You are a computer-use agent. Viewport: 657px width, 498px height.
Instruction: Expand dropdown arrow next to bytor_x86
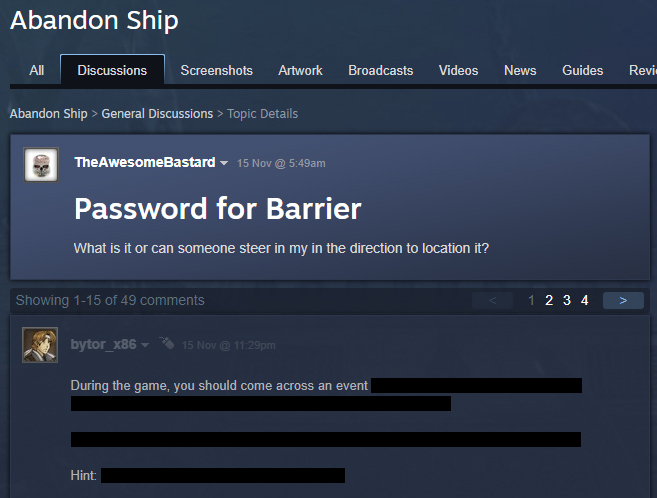pyautogui.click(x=145, y=345)
